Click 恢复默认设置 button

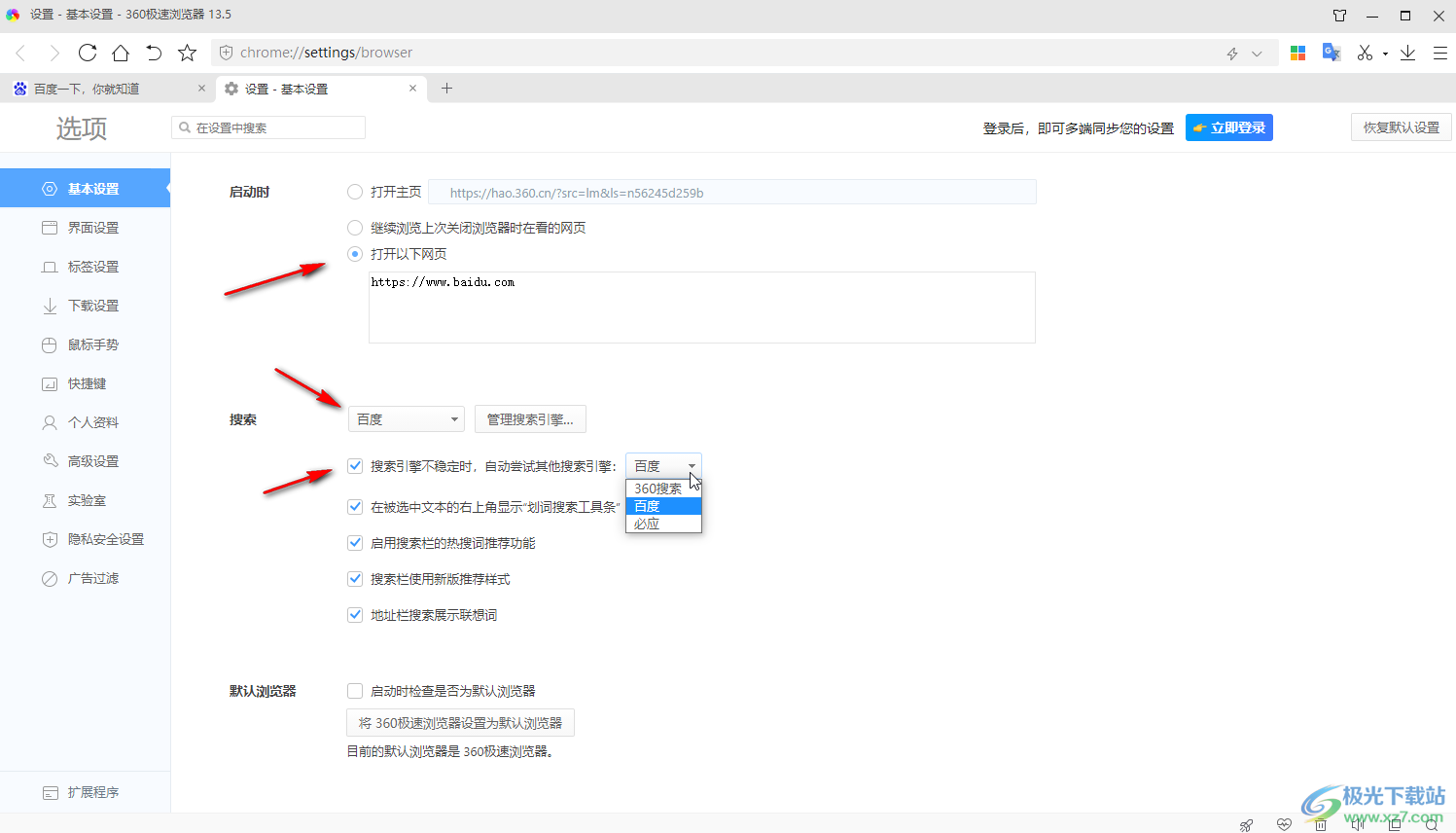coord(1401,127)
